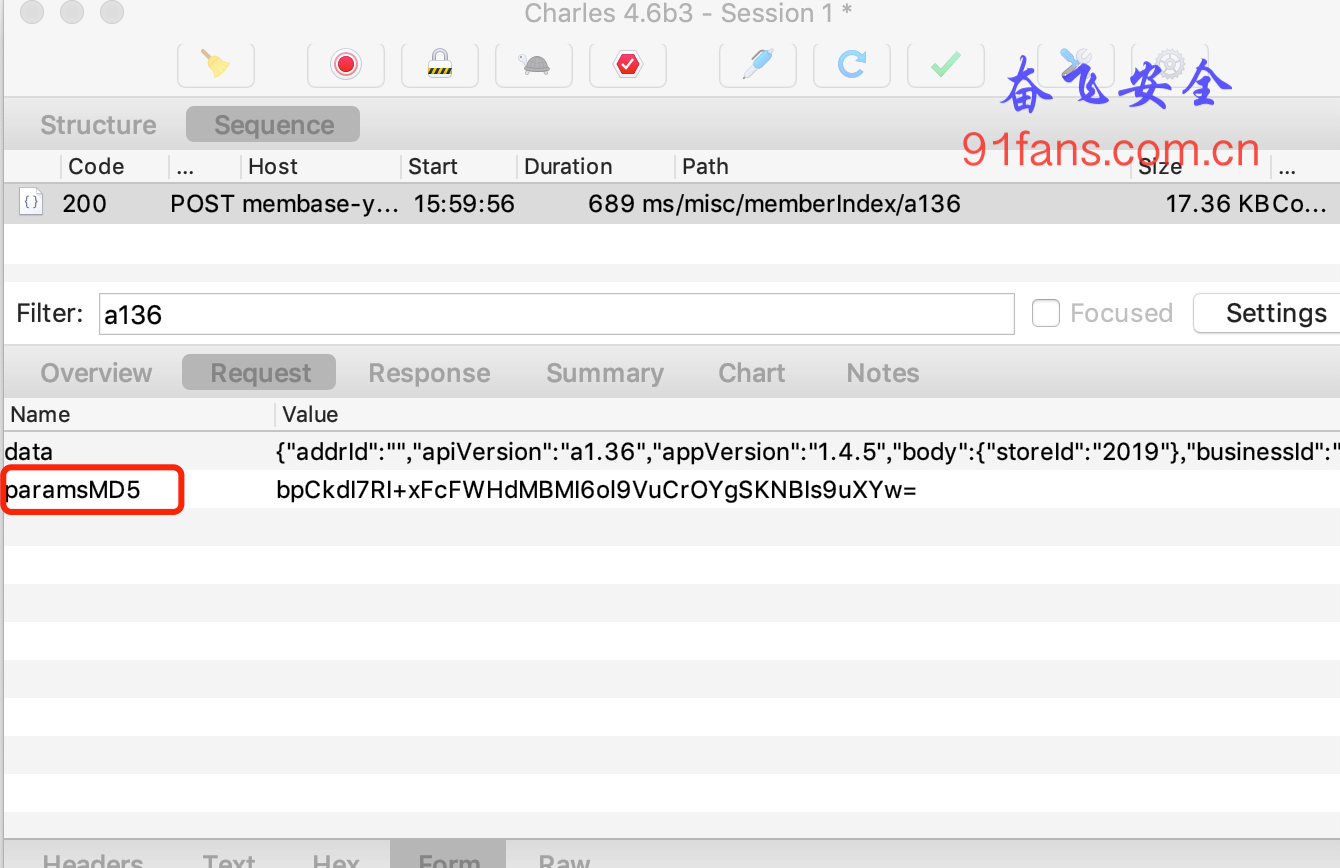The image size is (1340, 868).
Task: Open the Response tab
Action: tap(429, 373)
